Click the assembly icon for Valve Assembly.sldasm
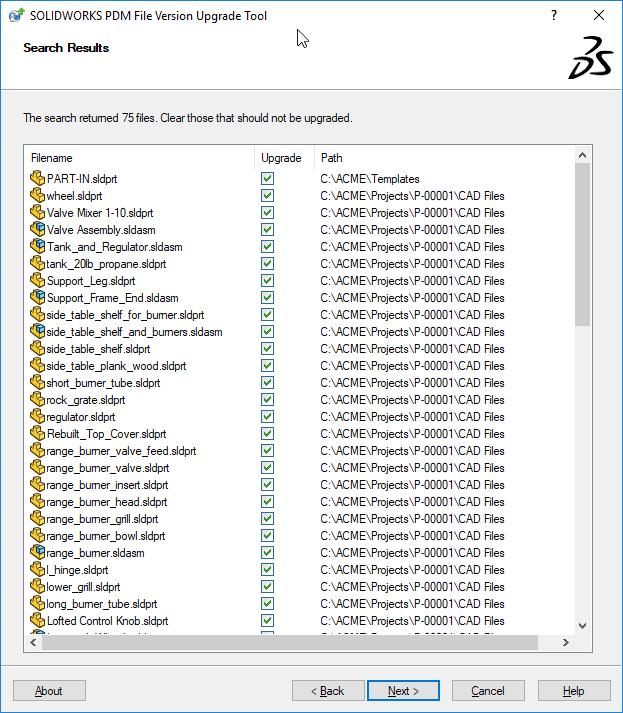623x713 pixels. (x=37, y=229)
